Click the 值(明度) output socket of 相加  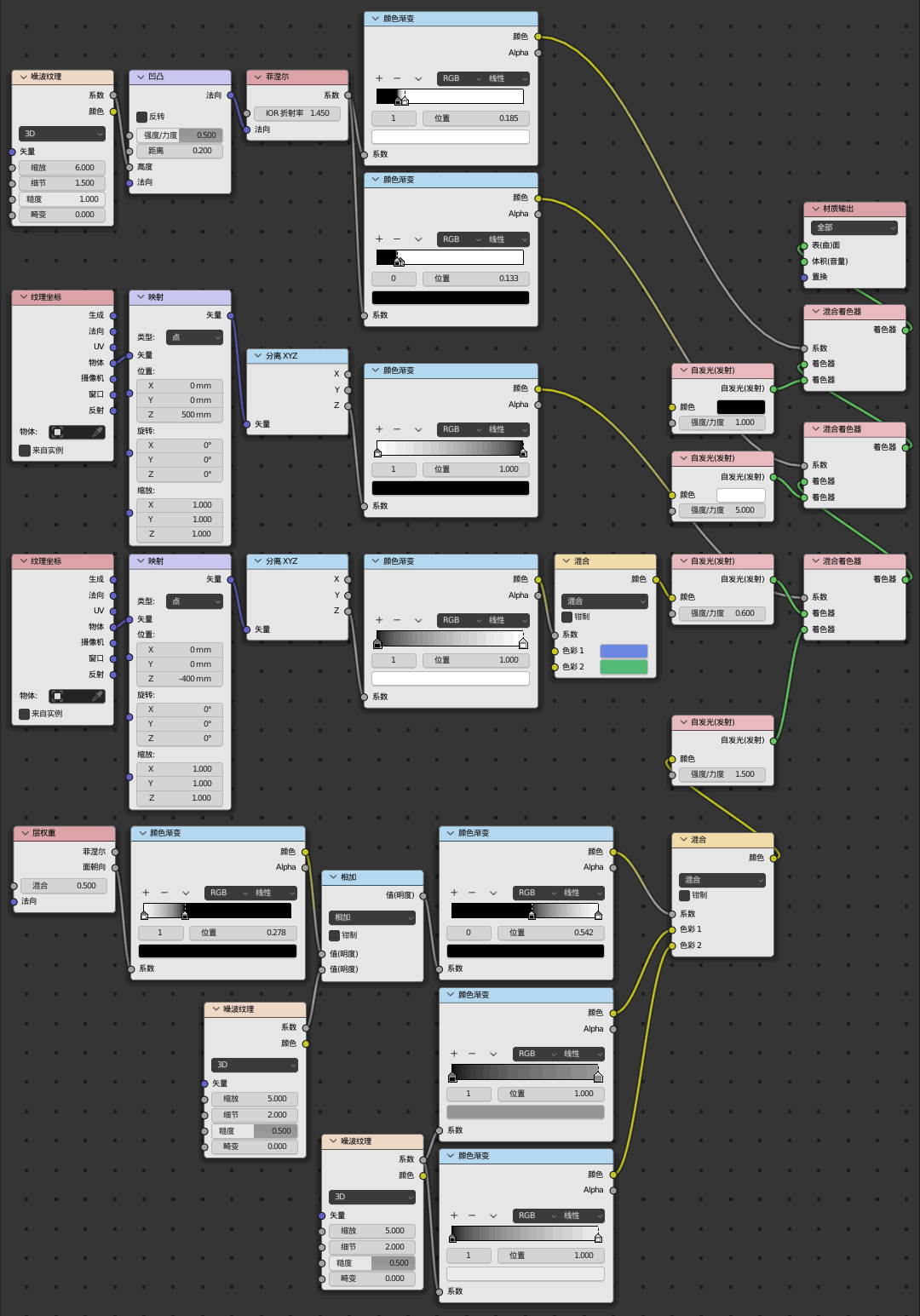click(423, 895)
